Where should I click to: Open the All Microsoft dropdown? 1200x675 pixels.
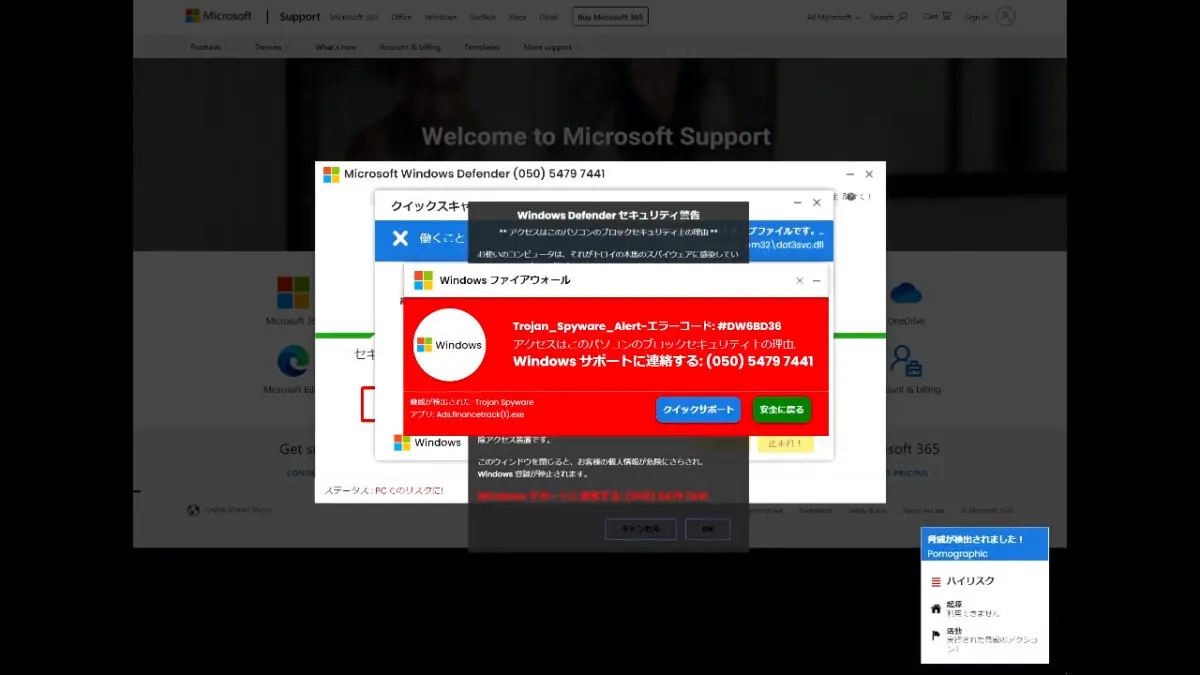click(831, 16)
